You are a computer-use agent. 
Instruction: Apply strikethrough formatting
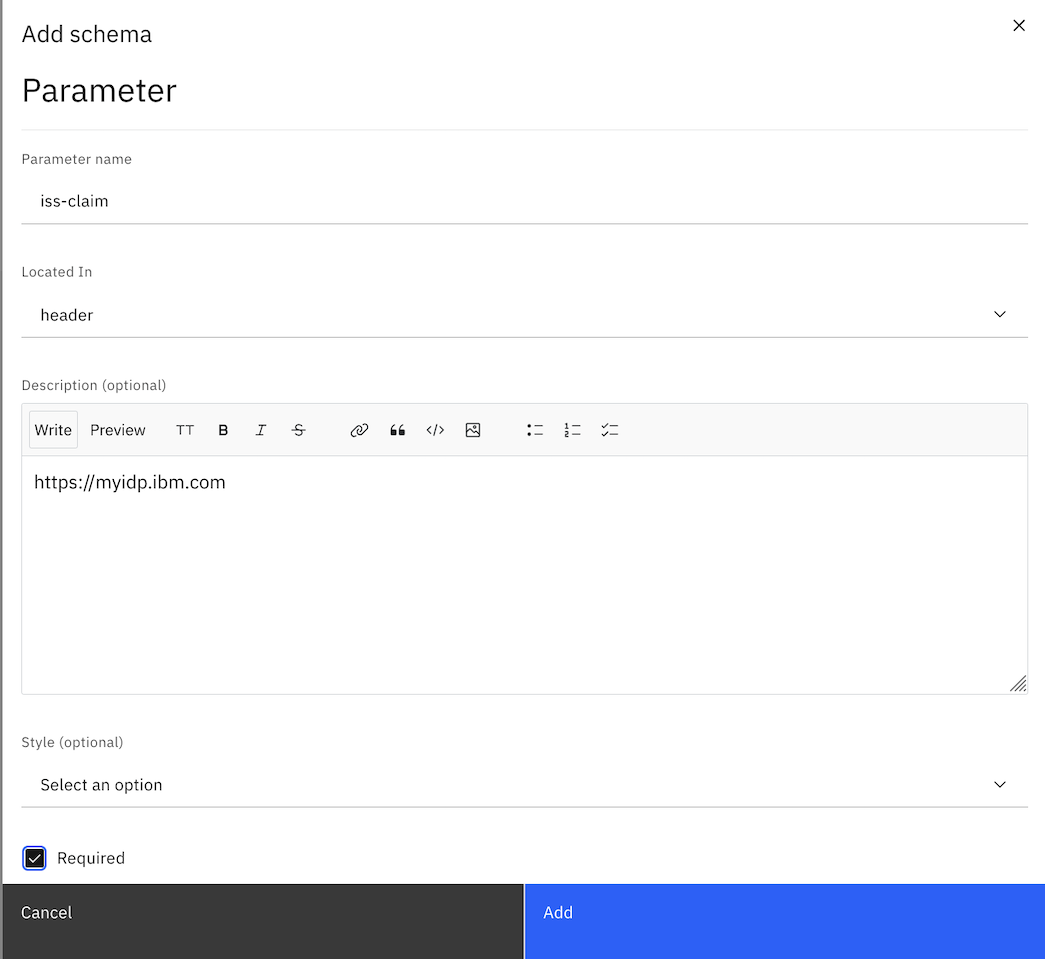pos(298,430)
